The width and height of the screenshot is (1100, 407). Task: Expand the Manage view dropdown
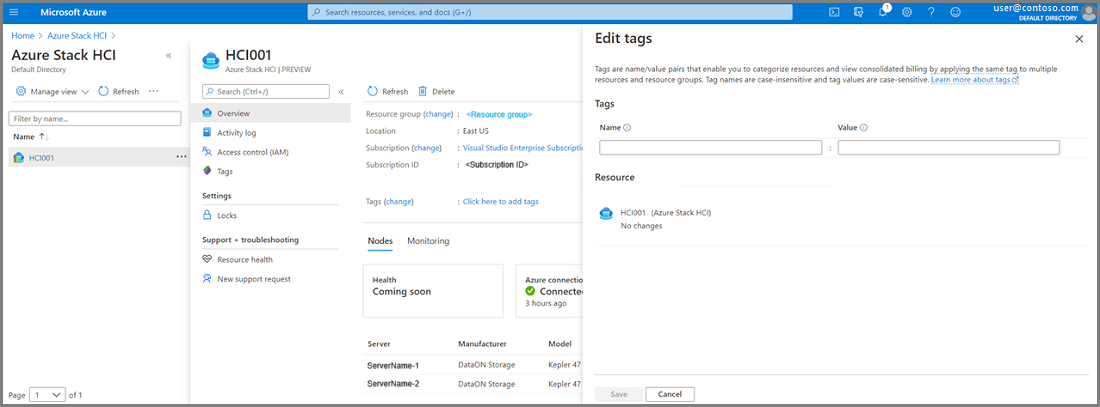(x=86, y=91)
